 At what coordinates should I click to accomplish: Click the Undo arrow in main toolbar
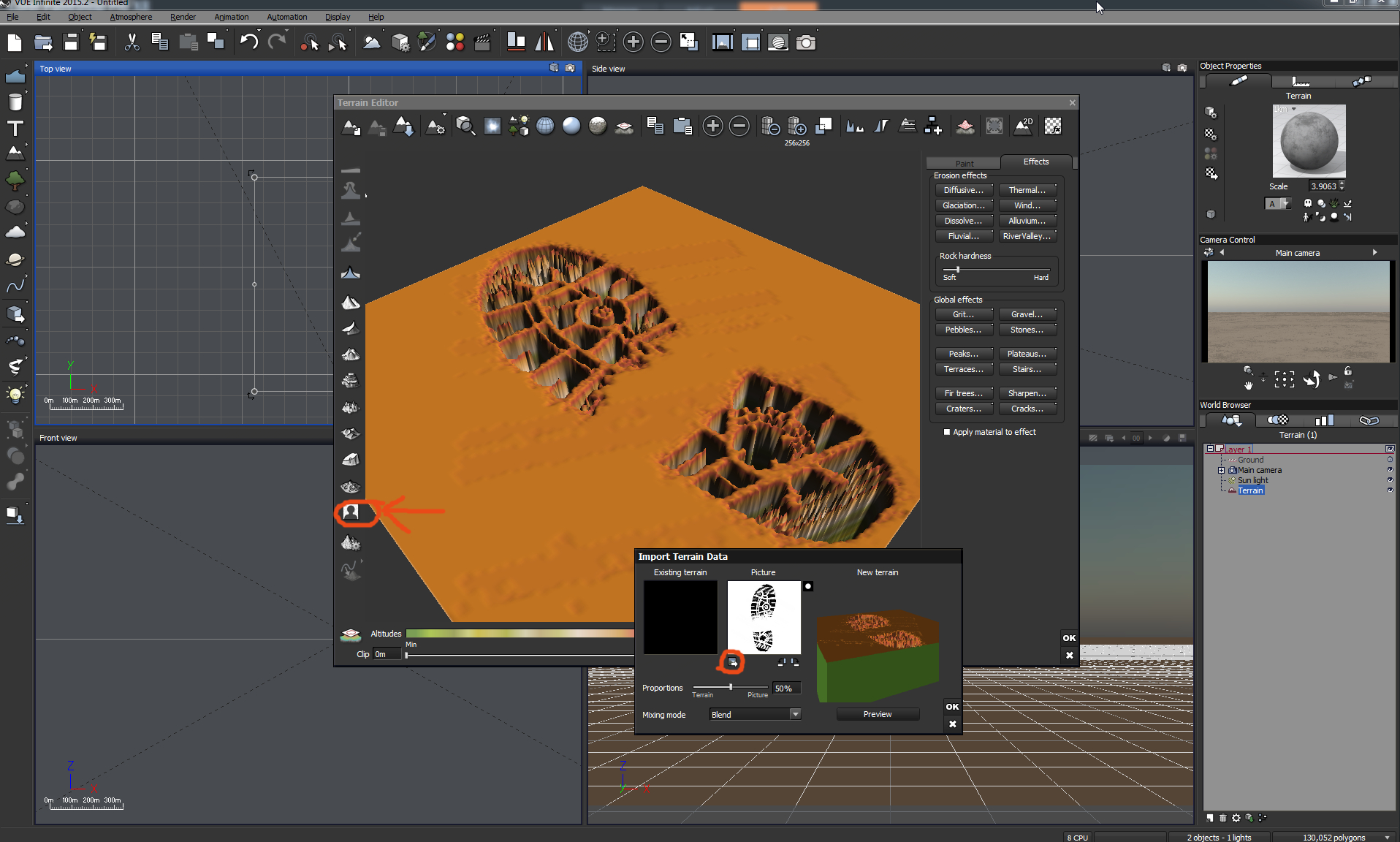click(x=248, y=42)
